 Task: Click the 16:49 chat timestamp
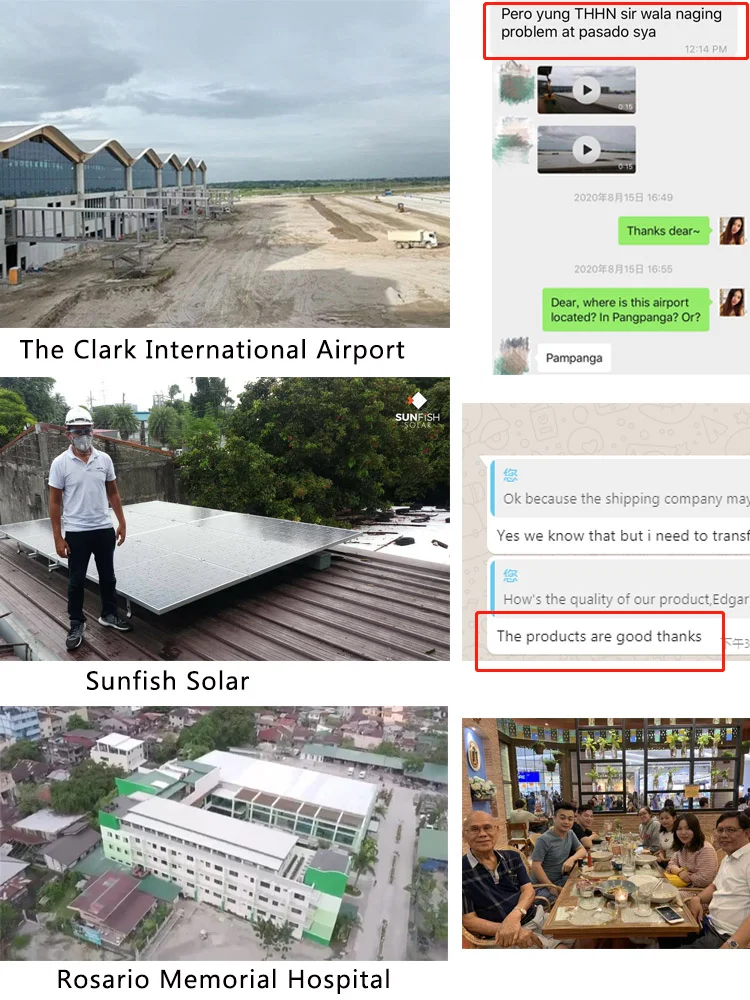click(623, 198)
